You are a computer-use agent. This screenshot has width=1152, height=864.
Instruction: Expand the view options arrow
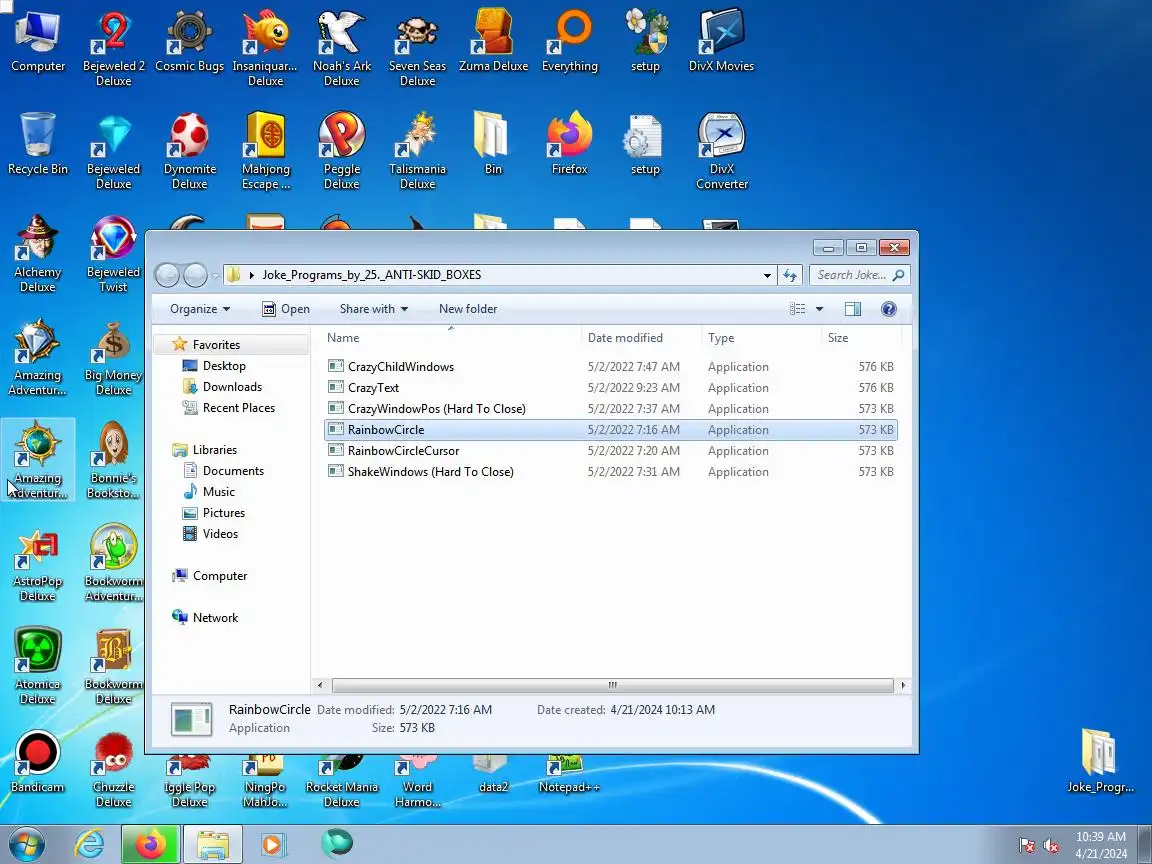pos(819,309)
